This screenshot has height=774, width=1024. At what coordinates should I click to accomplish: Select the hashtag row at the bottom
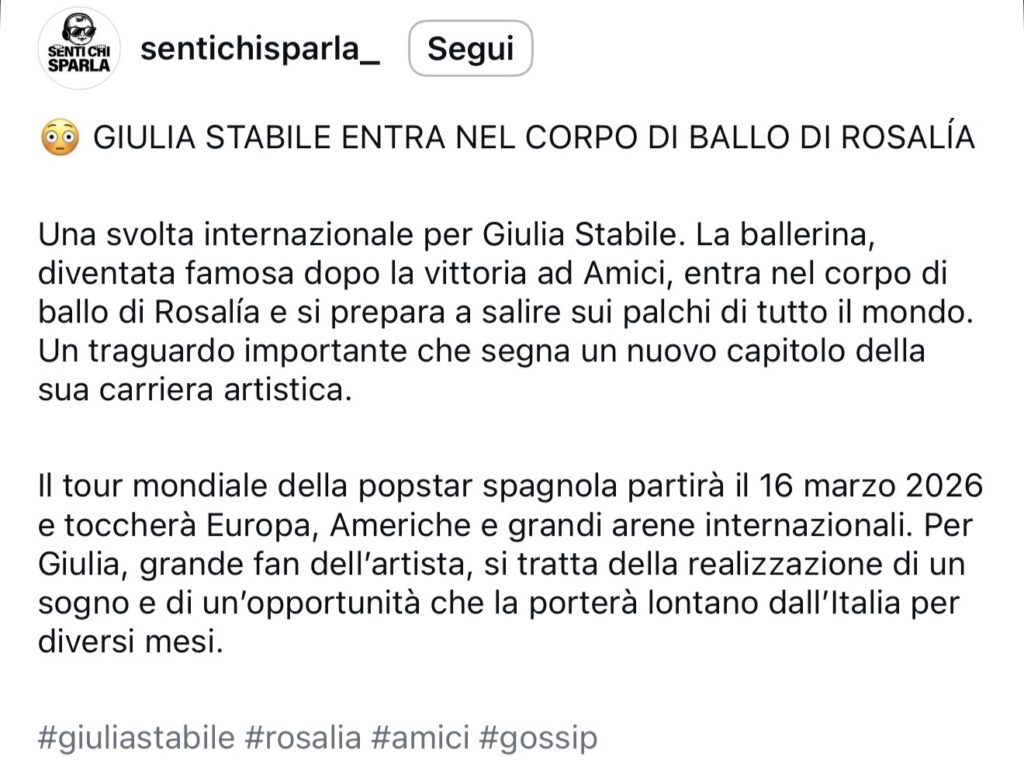(315, 740)
